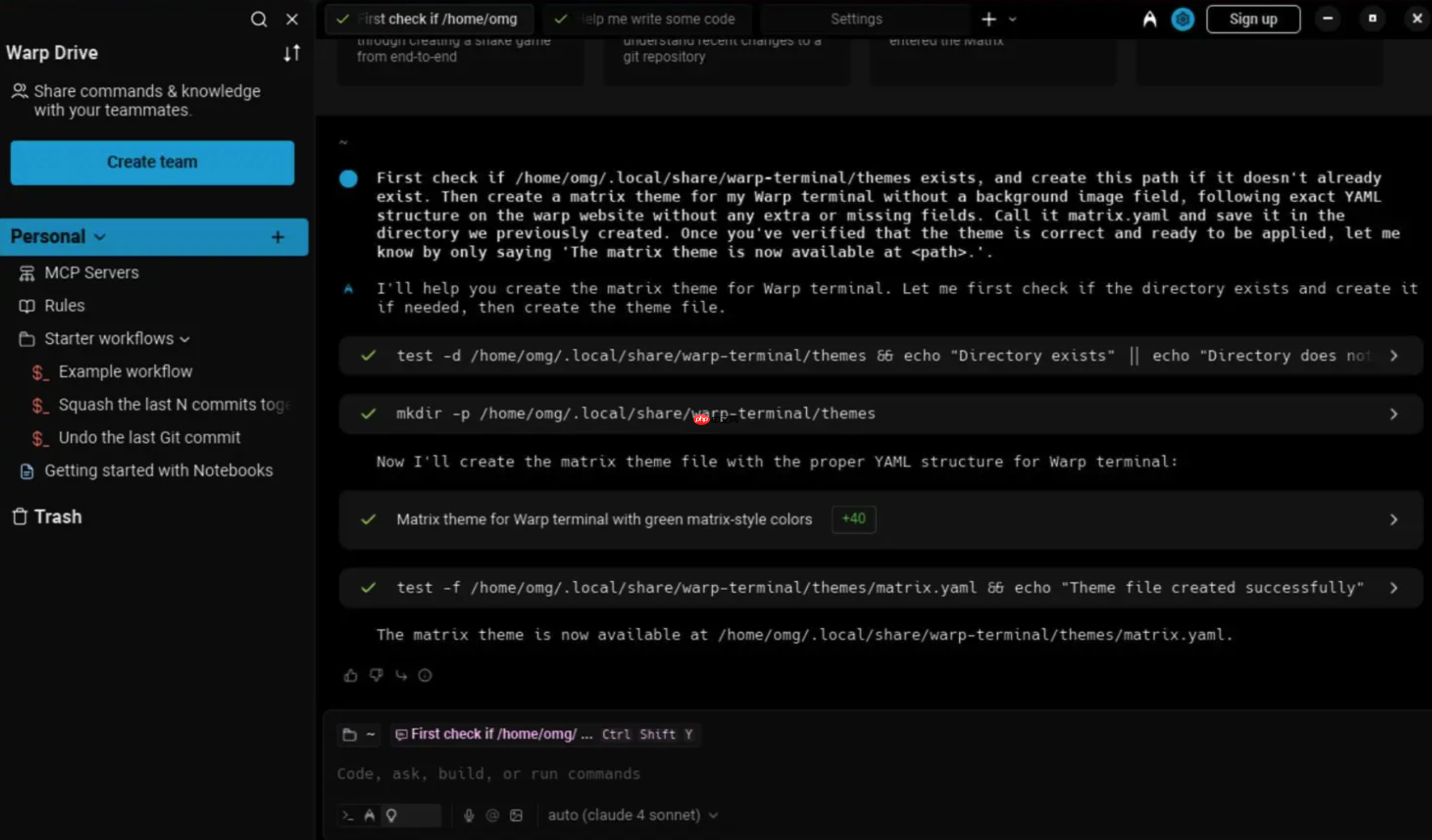
Task: Click the sort icon next to Warp Drive
Action: (x=292, y=53)
